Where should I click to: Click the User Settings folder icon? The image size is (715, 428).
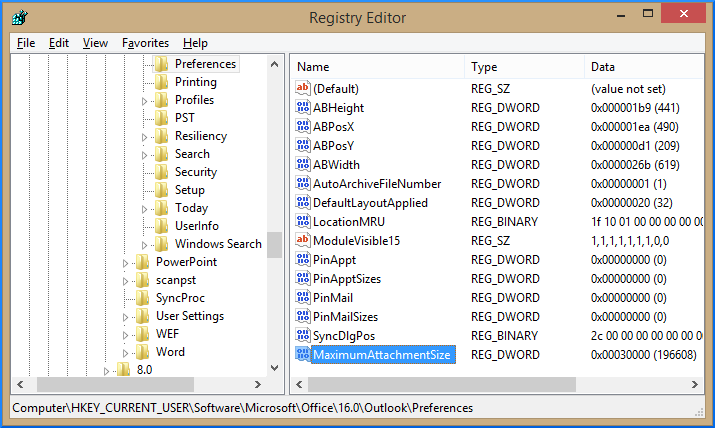coord(142,316)
